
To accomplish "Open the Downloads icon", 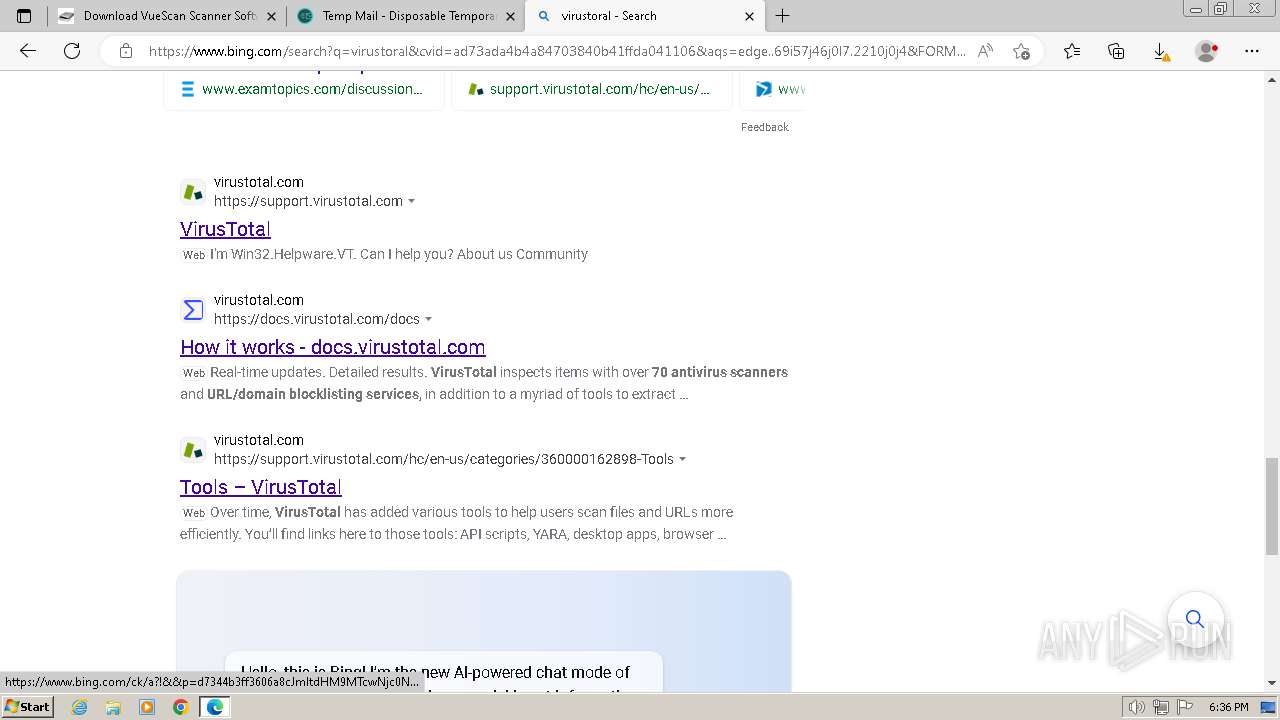I will click(x=1161, y=51).
